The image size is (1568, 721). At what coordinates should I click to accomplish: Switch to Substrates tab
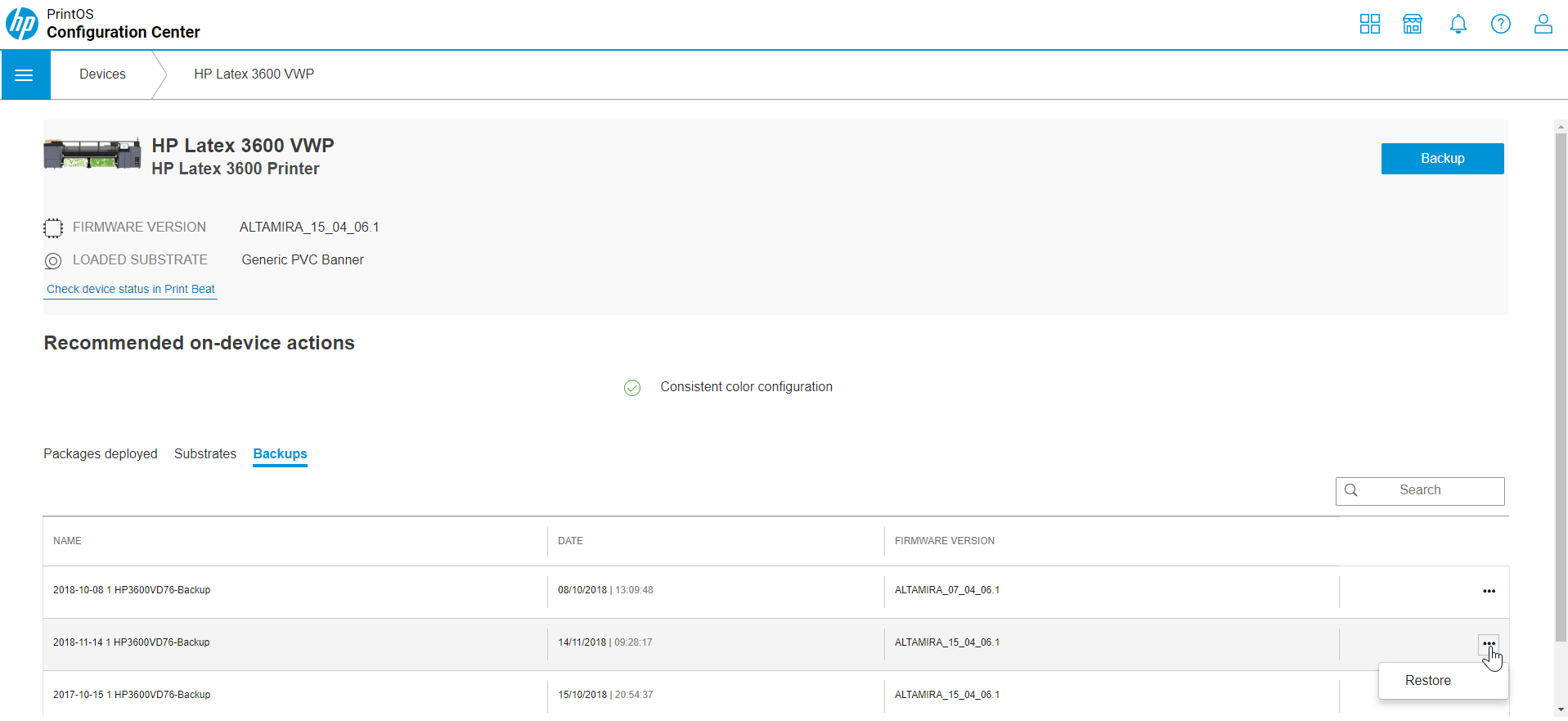[205, 453]
